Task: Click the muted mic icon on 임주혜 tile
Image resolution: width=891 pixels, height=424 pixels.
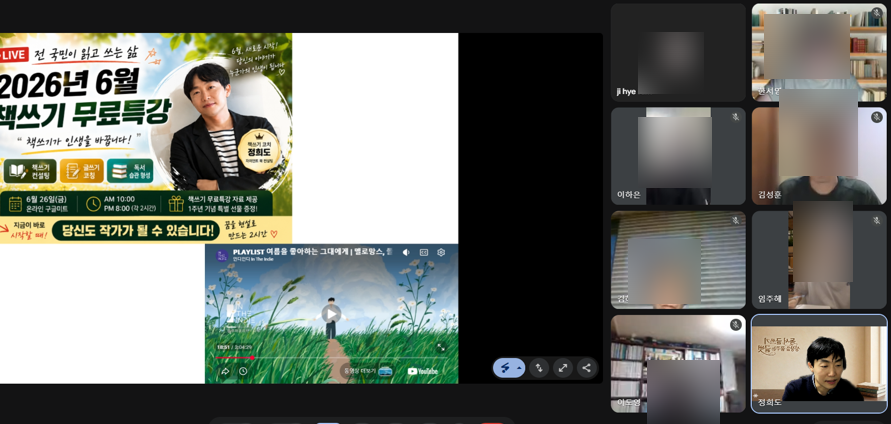Action: pyautogui.click(x=876, y=221)
